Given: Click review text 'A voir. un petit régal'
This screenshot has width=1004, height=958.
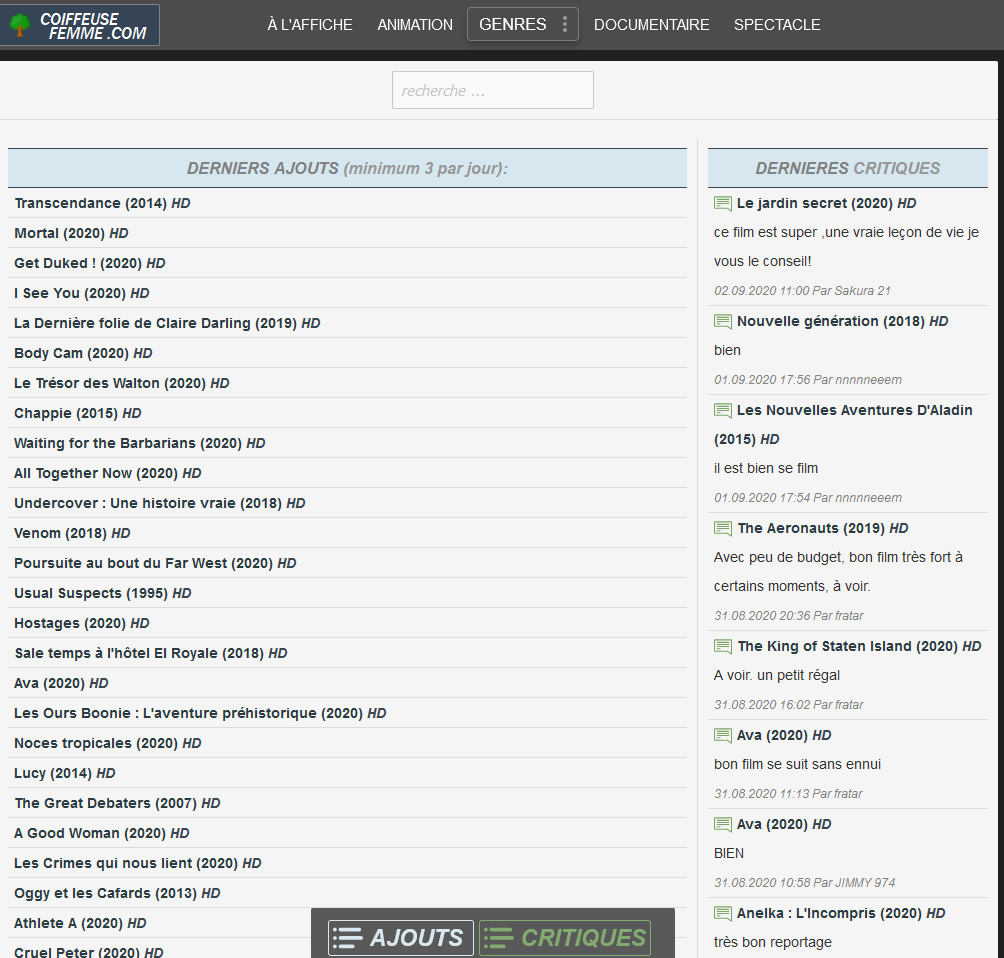Looking at the screenshot, I should [777, 676].
